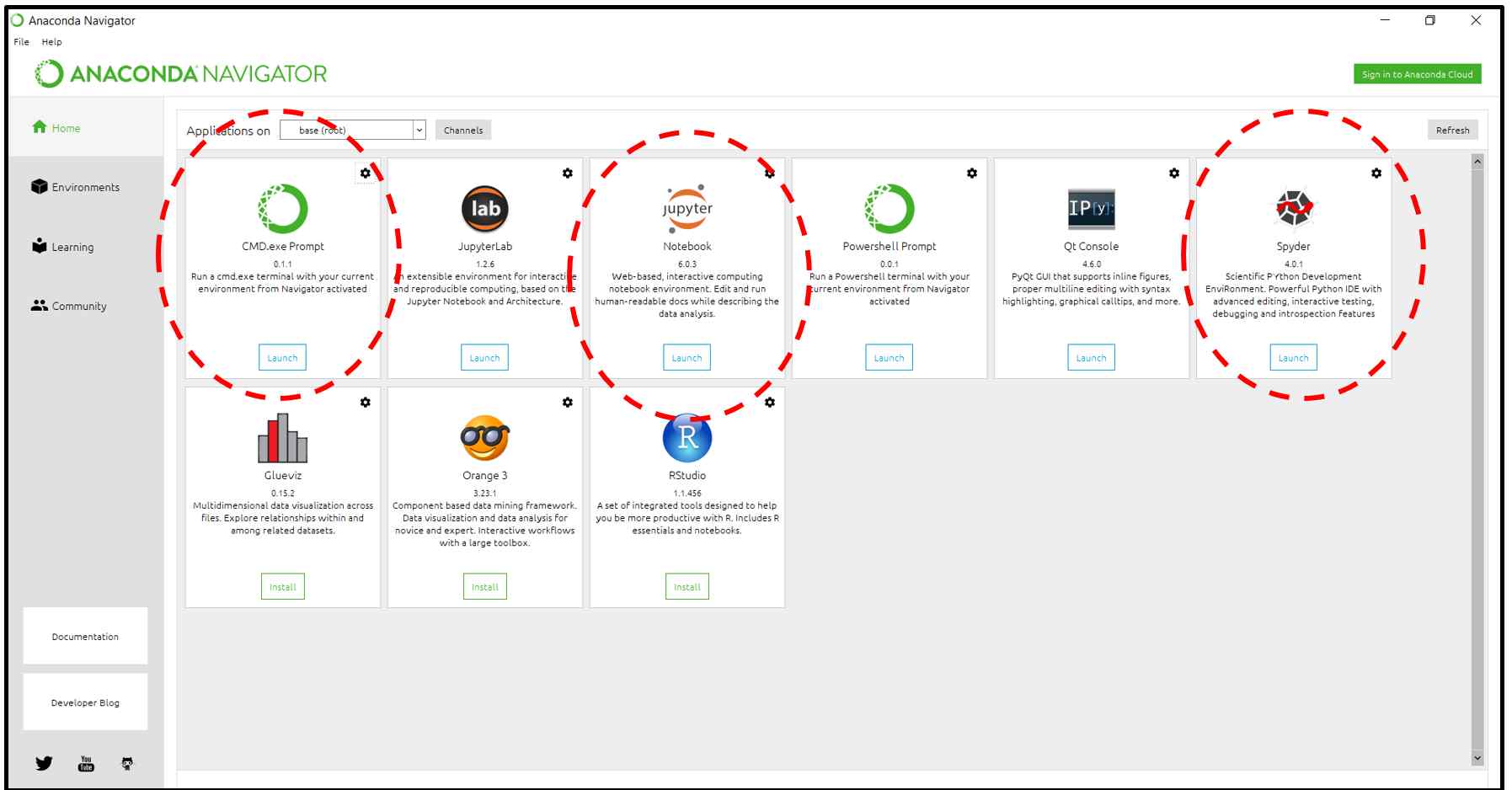Click the Qt Console IPython icon
This screenshot has width=1512, height=790.
(x=1092, y=208)
